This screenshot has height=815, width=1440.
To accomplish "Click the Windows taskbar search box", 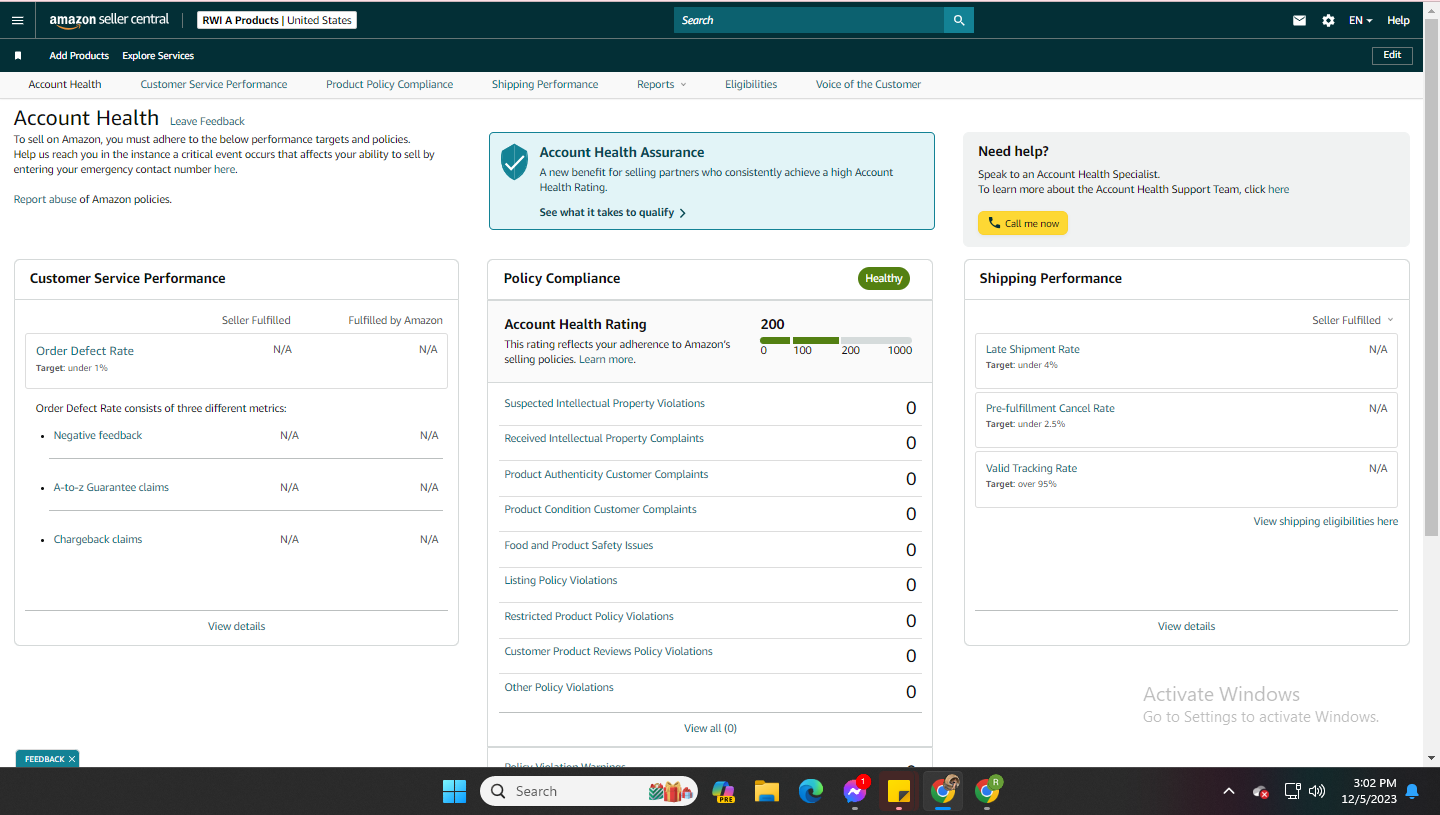I will pyautogui.click(x=589, y=791).
